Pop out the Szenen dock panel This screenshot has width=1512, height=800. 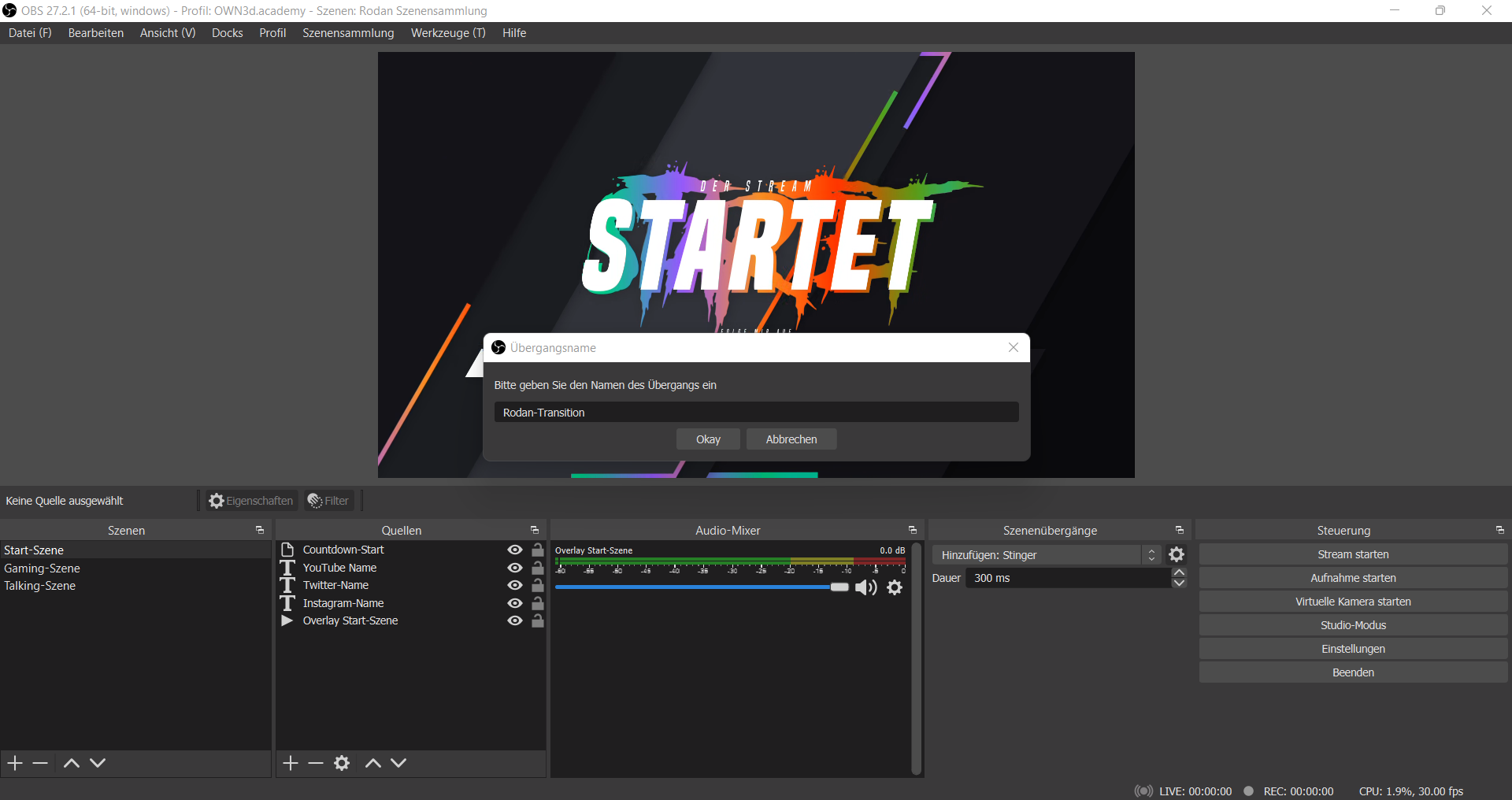click(x=260, y=531)
